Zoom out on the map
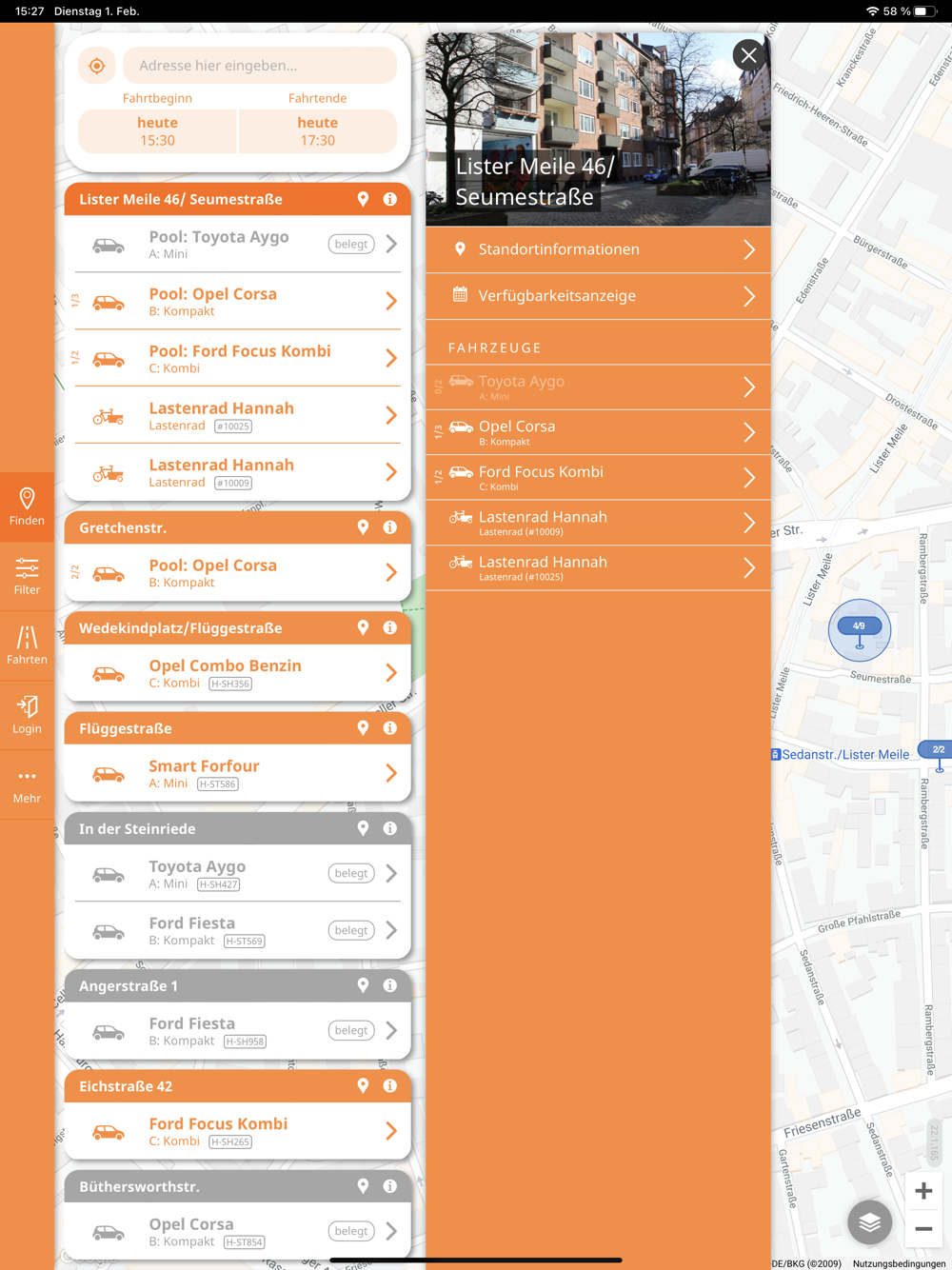 (x=923, y=1229)
